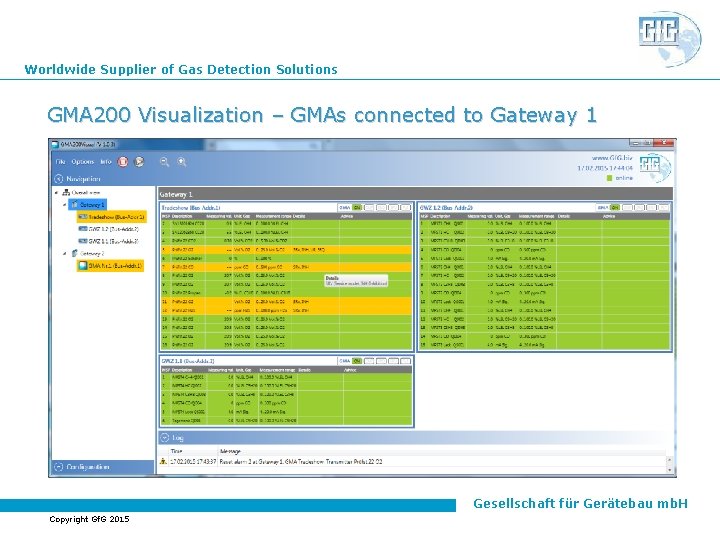
Task: Click the Details tooltip popup
Action: 356,281
